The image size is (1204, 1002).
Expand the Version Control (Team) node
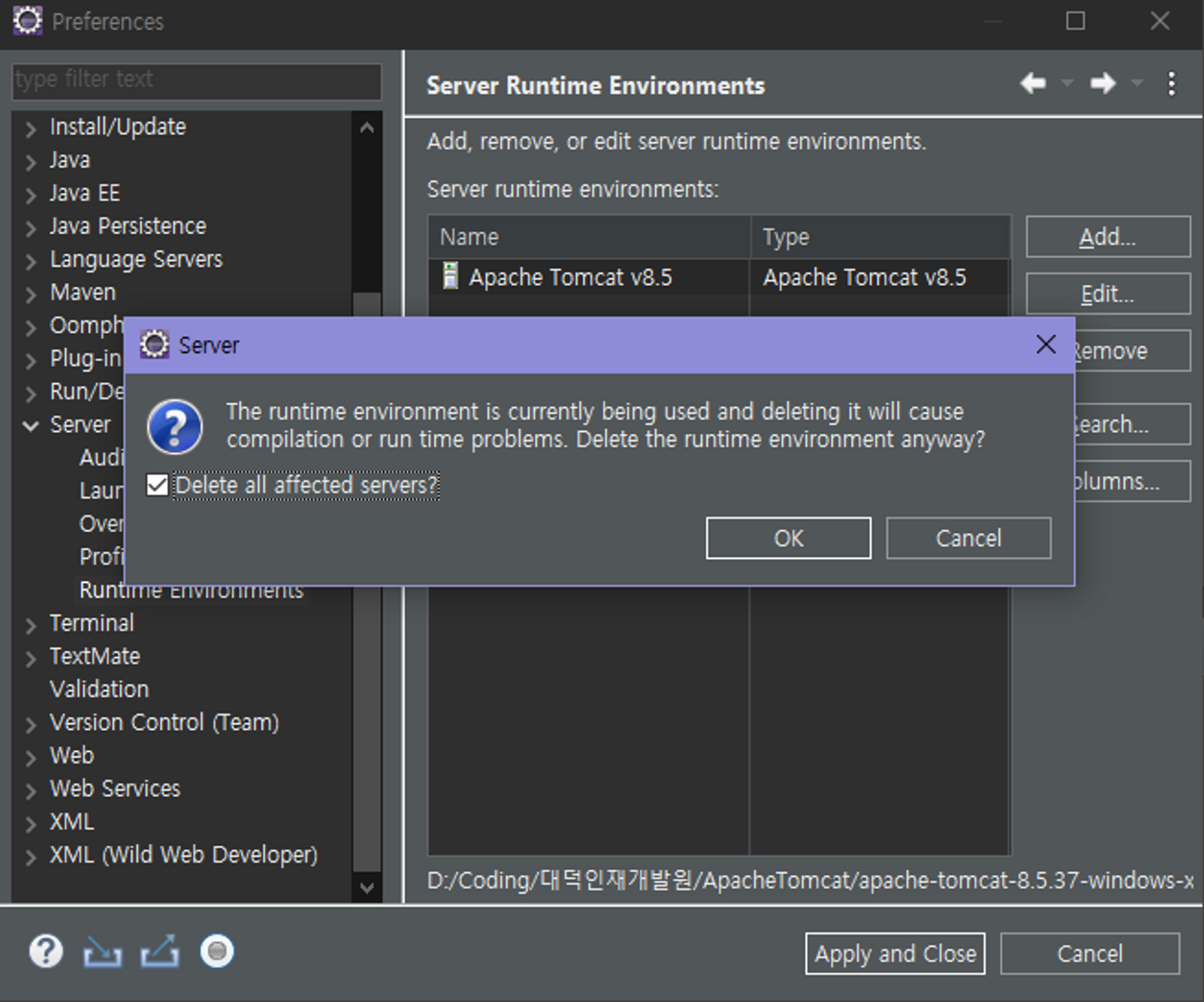31,724
